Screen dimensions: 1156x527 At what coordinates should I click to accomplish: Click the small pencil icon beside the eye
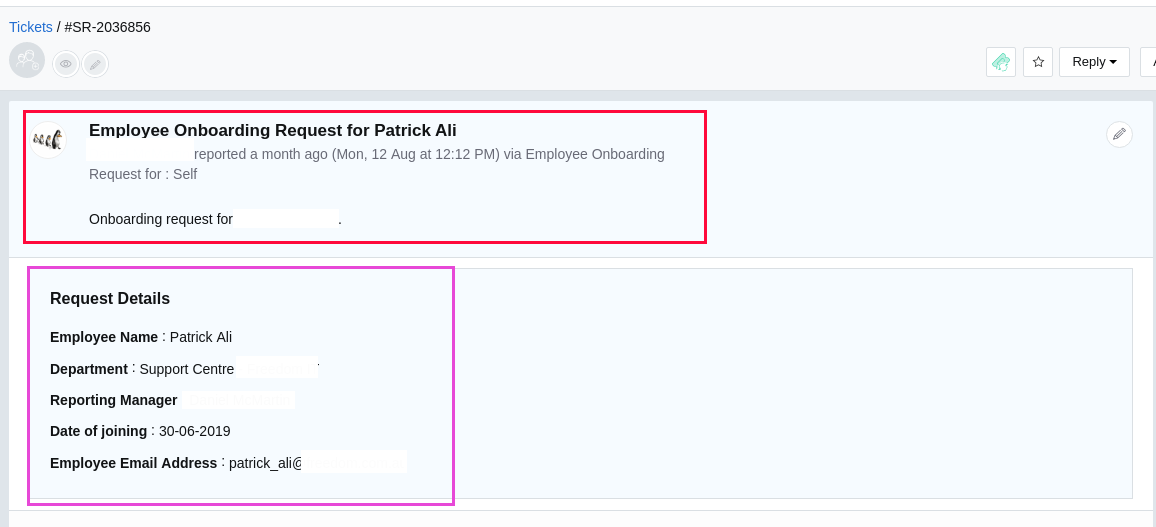[95, 64]
